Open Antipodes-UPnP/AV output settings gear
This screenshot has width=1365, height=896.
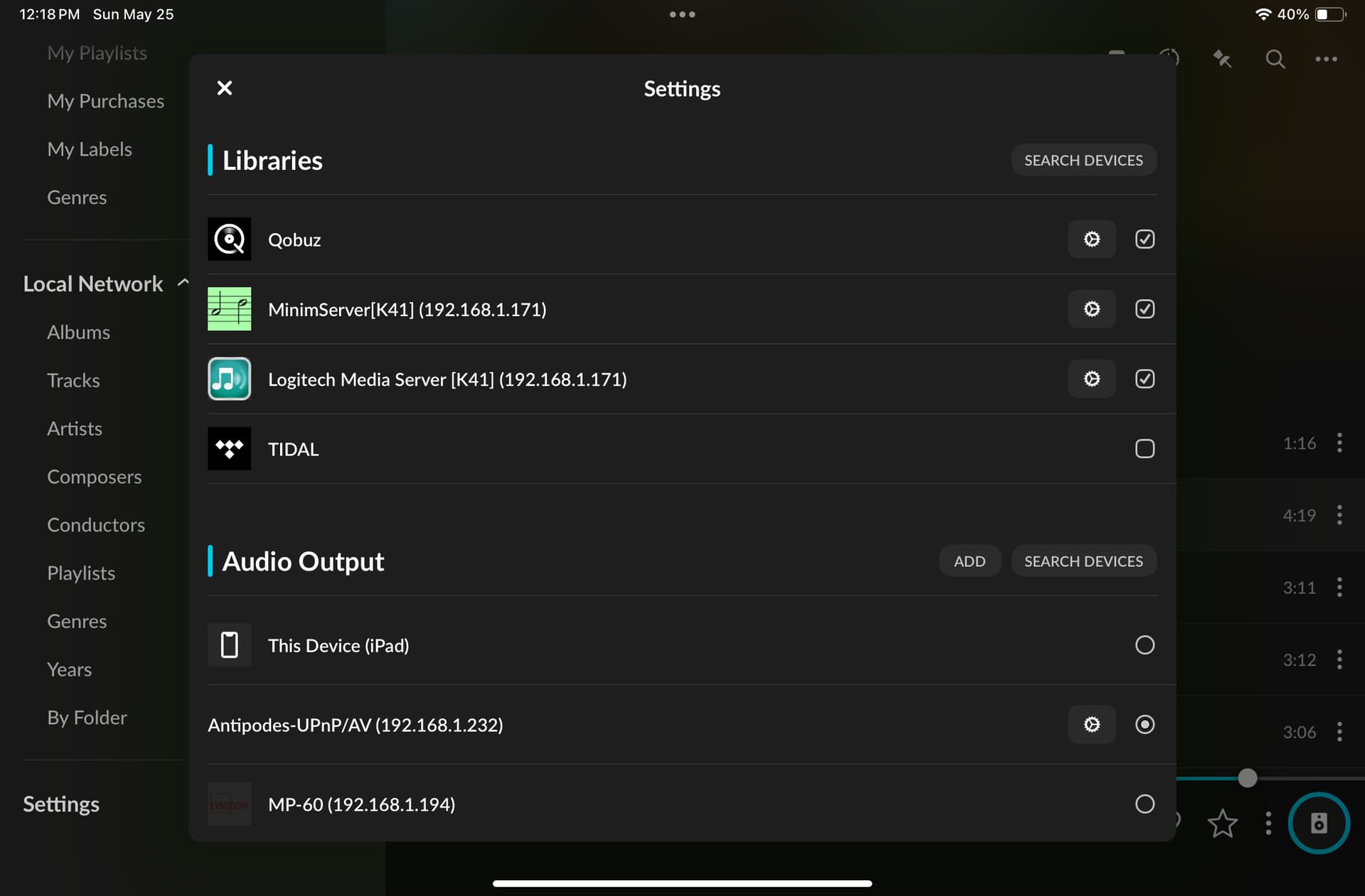[x=1091, y=724]
